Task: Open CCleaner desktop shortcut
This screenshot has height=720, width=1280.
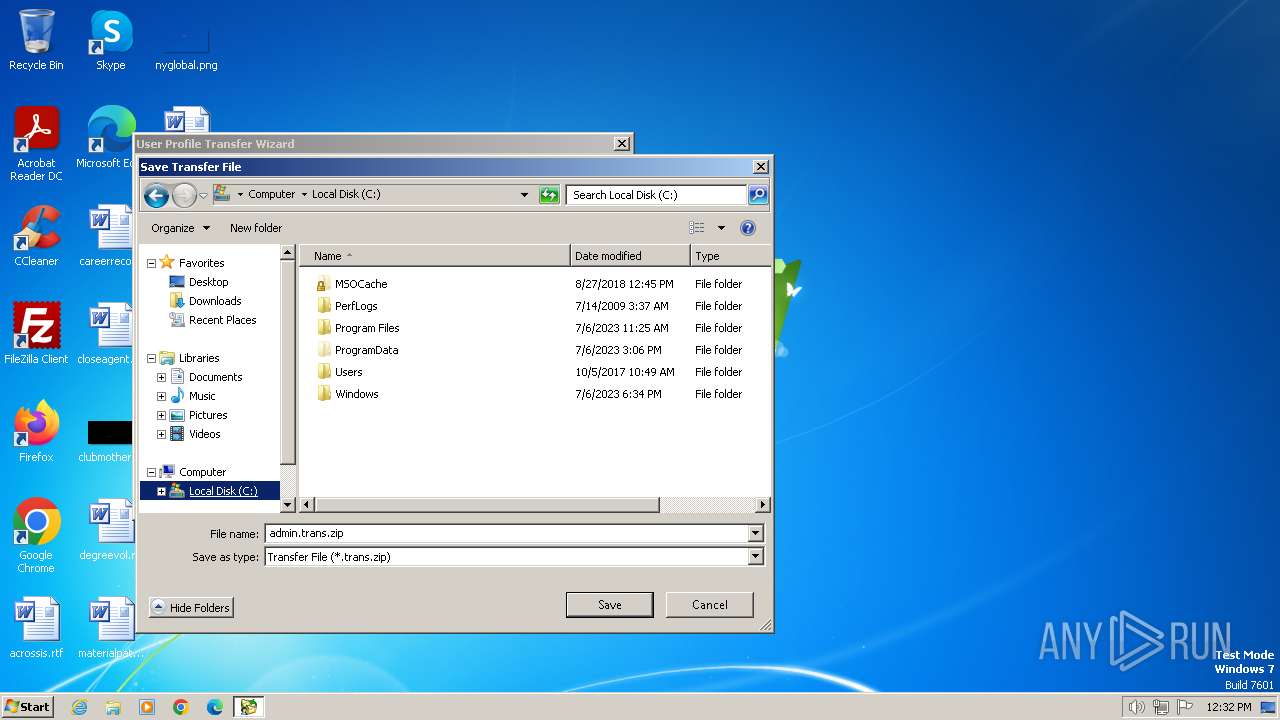Action: (36, 236)
